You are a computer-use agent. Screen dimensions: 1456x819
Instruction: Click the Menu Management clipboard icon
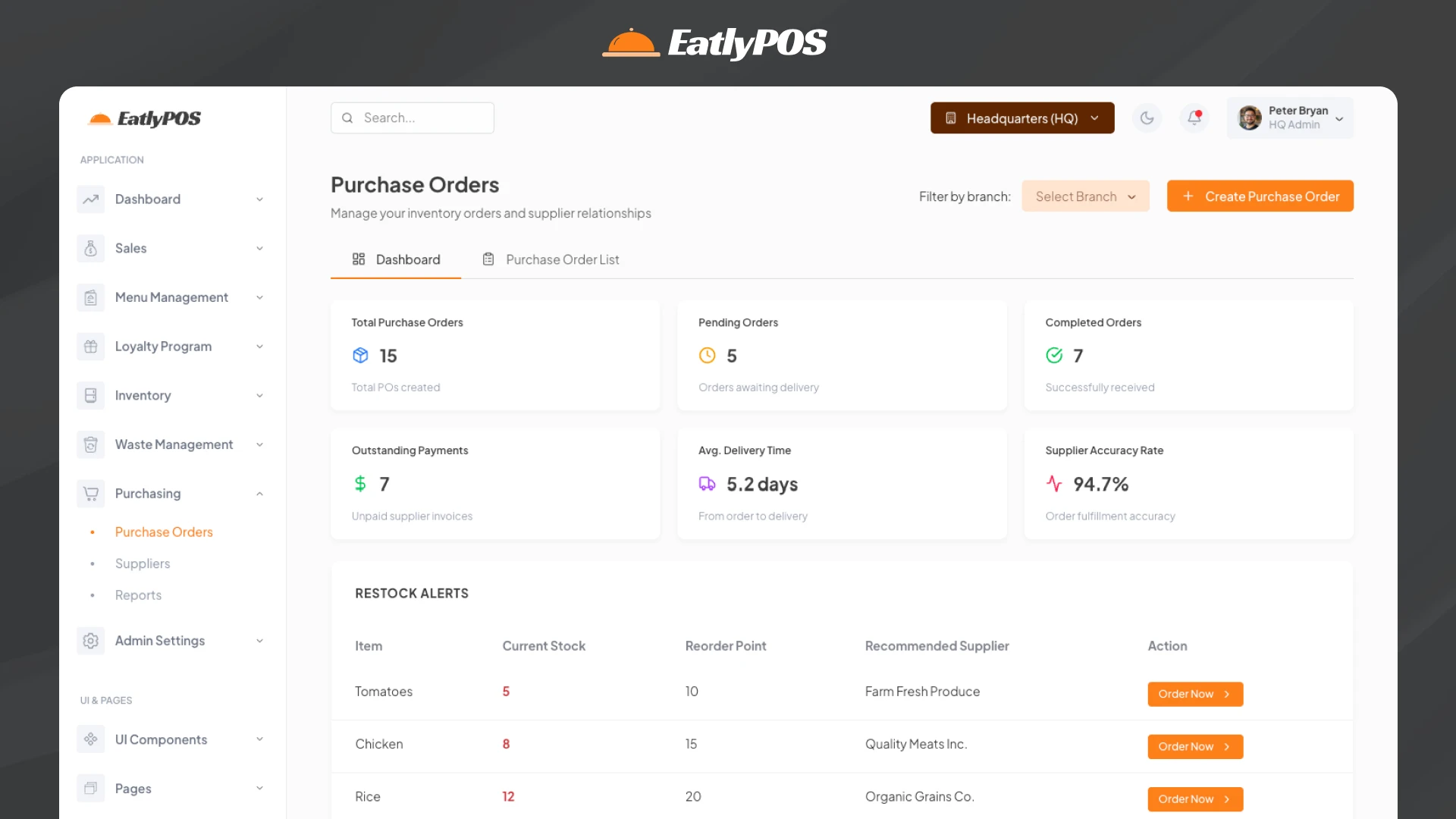[x=91, y=297]
